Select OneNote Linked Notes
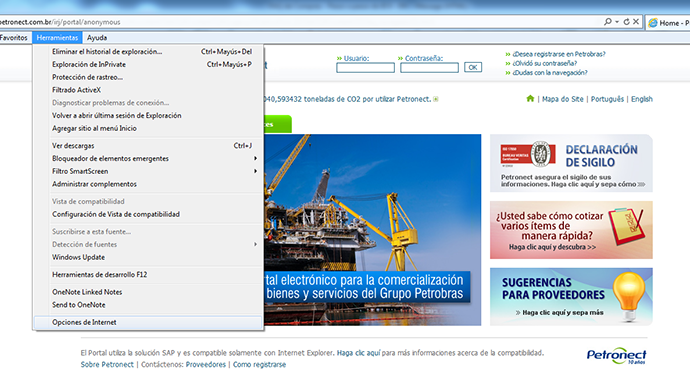690x392 pixels. click(x=148, y=292)
